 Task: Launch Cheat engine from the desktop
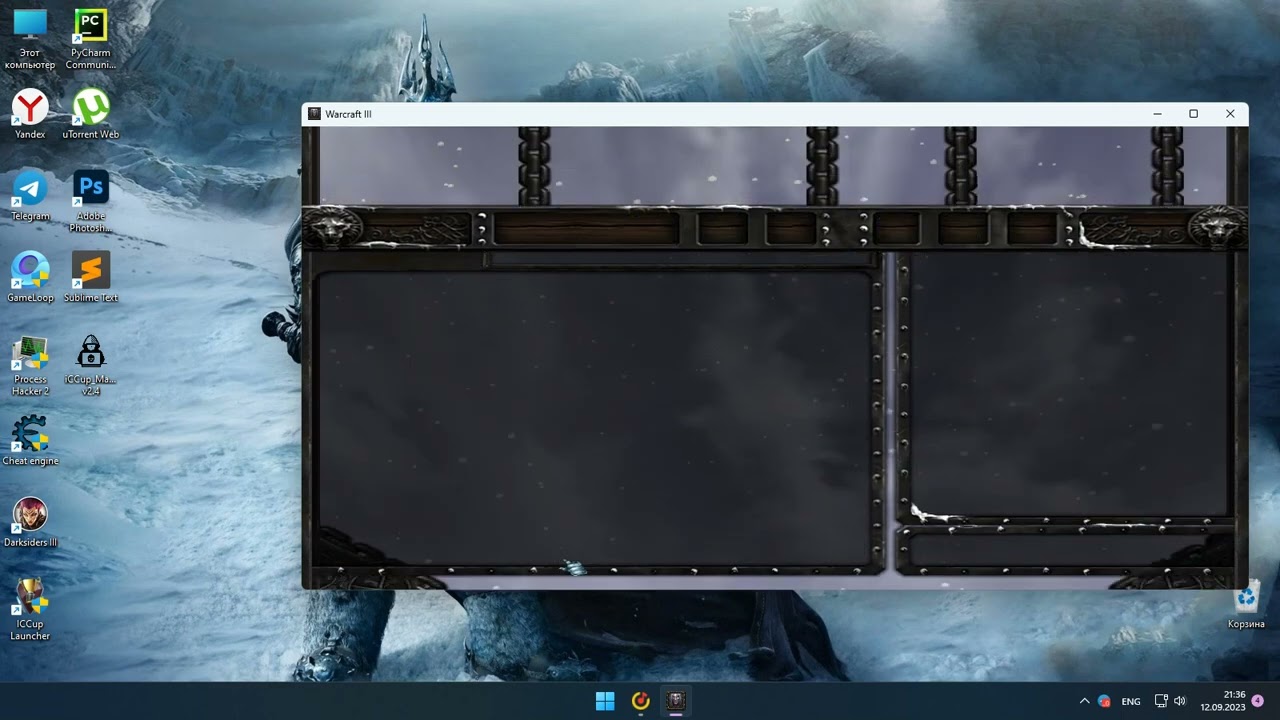30,441
